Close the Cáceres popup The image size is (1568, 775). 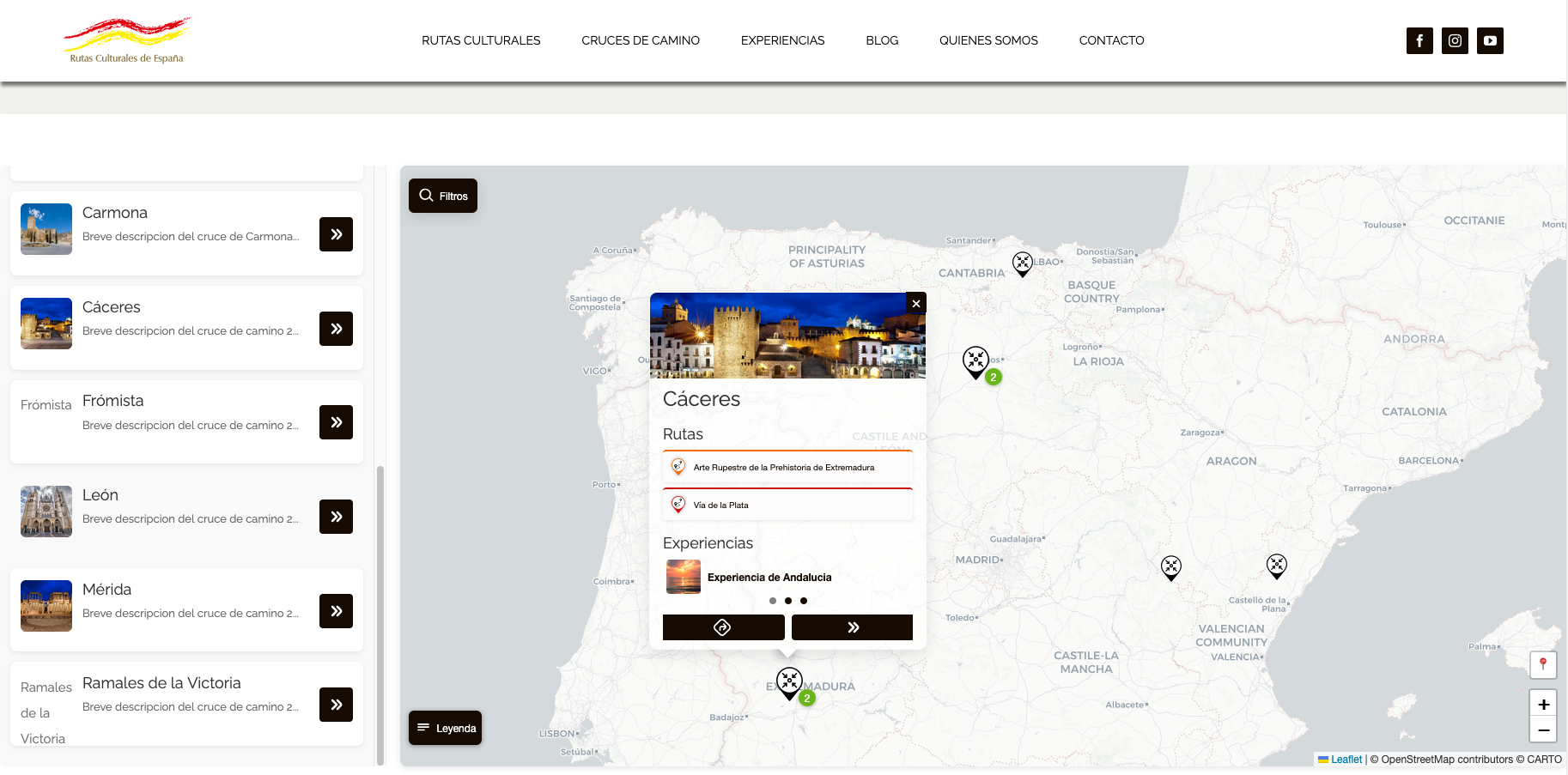[916, 303]
